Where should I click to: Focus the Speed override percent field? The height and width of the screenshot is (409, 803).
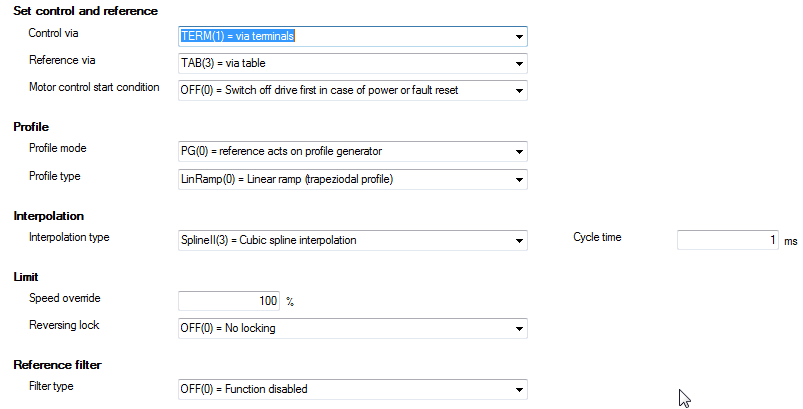(229, 301)
